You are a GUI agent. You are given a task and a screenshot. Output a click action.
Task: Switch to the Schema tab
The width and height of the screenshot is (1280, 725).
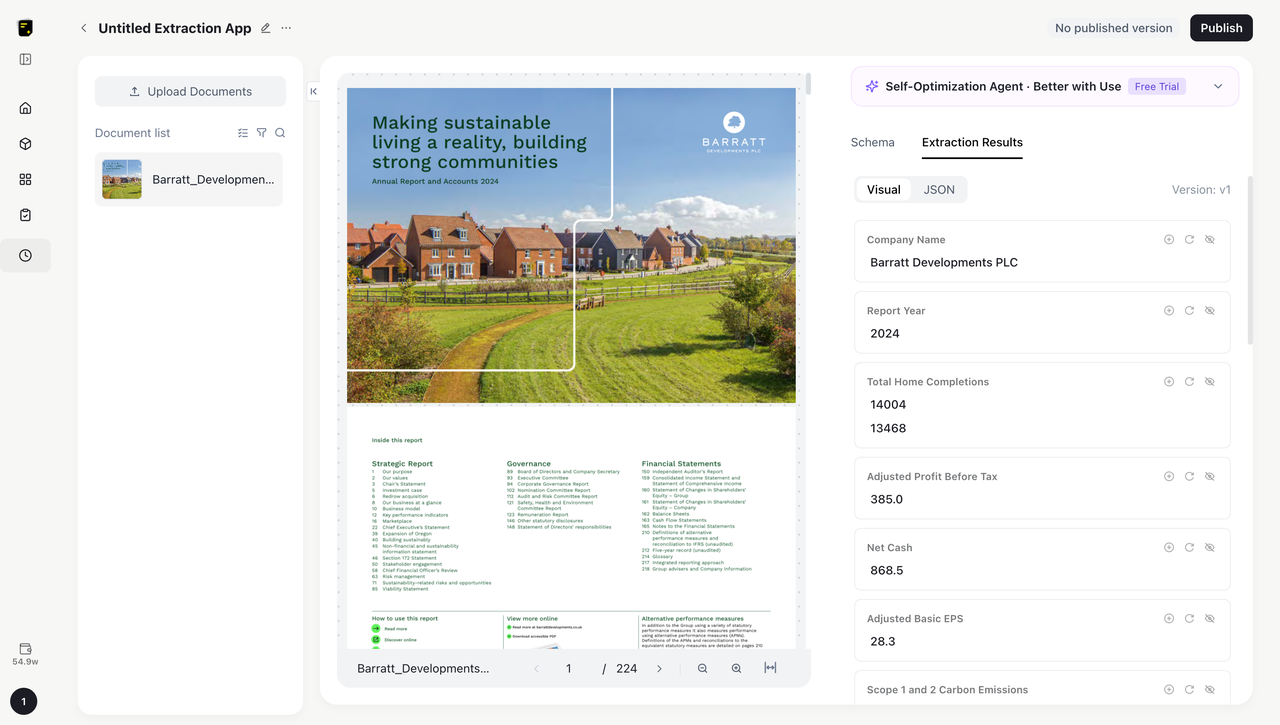point(873,142)
